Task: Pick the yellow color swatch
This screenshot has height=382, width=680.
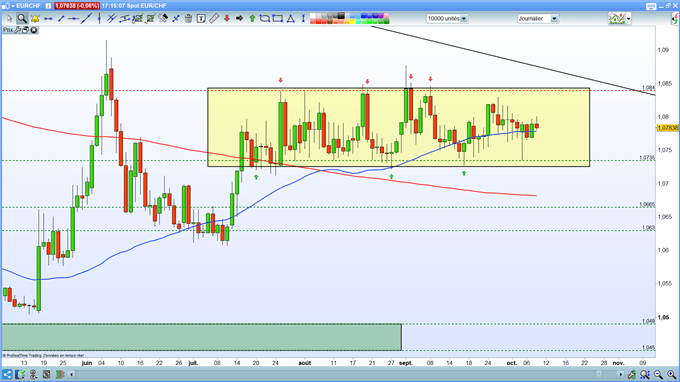Action: coord(352,22)
